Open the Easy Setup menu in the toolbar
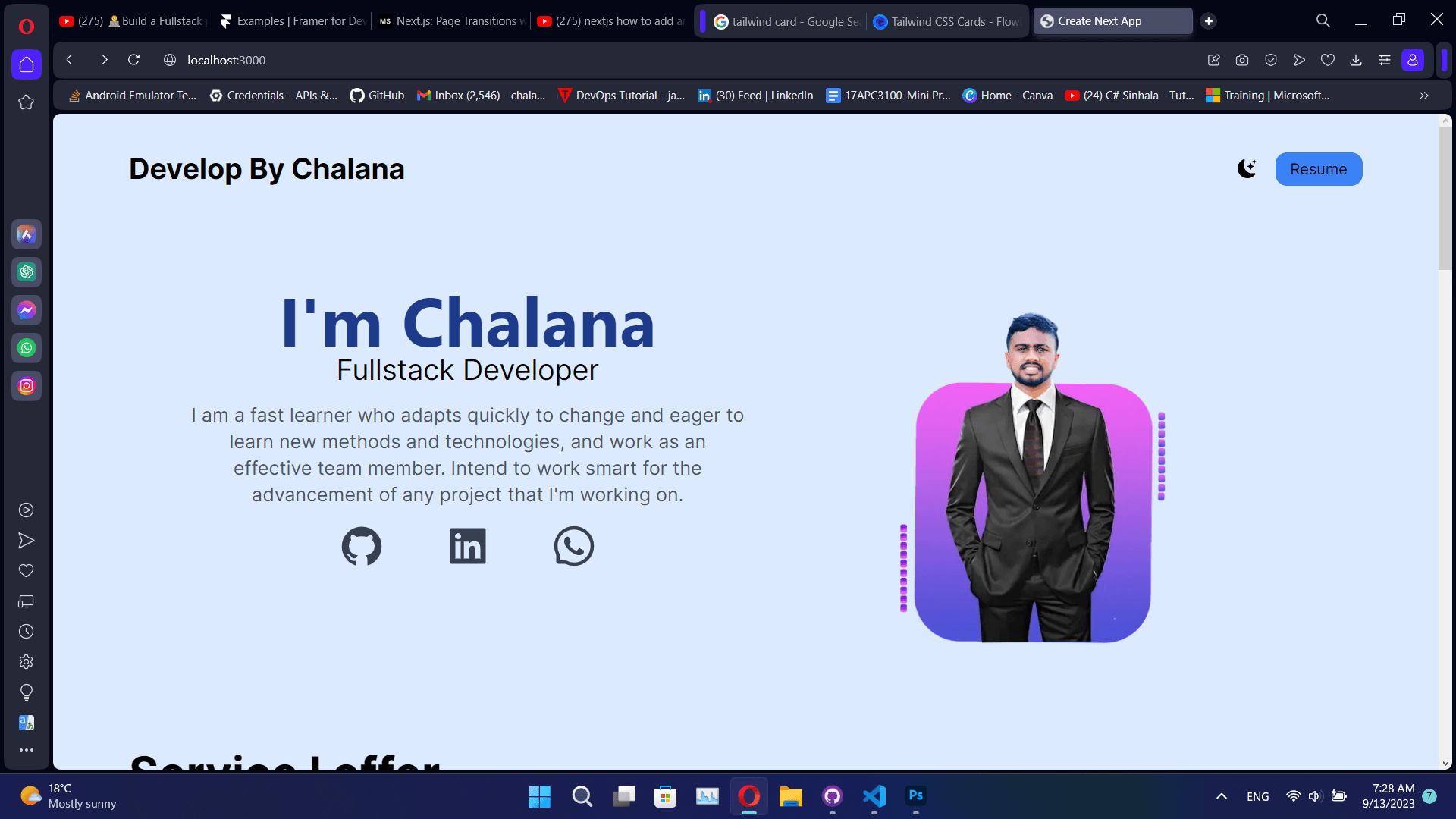 pos(1385,60)
